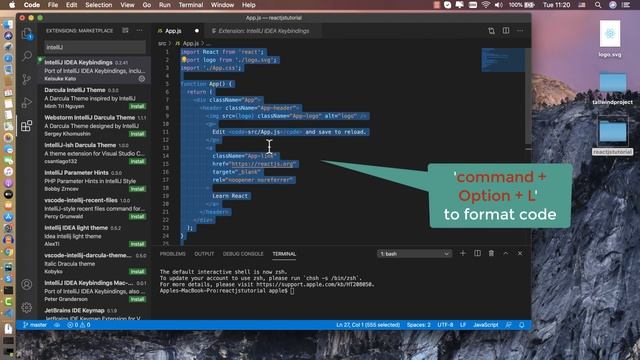
Task: Select the bash terminal dropdown
Action: [x=414, y=253]
